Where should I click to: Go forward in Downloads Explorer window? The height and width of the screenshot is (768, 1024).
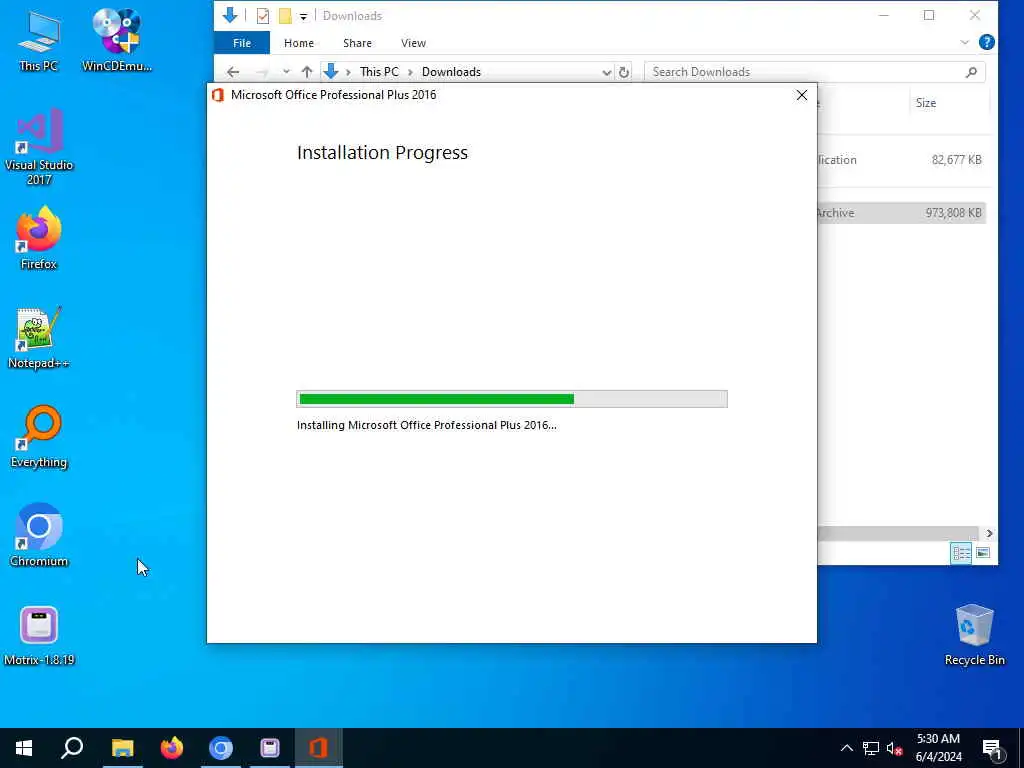[262, 72]
